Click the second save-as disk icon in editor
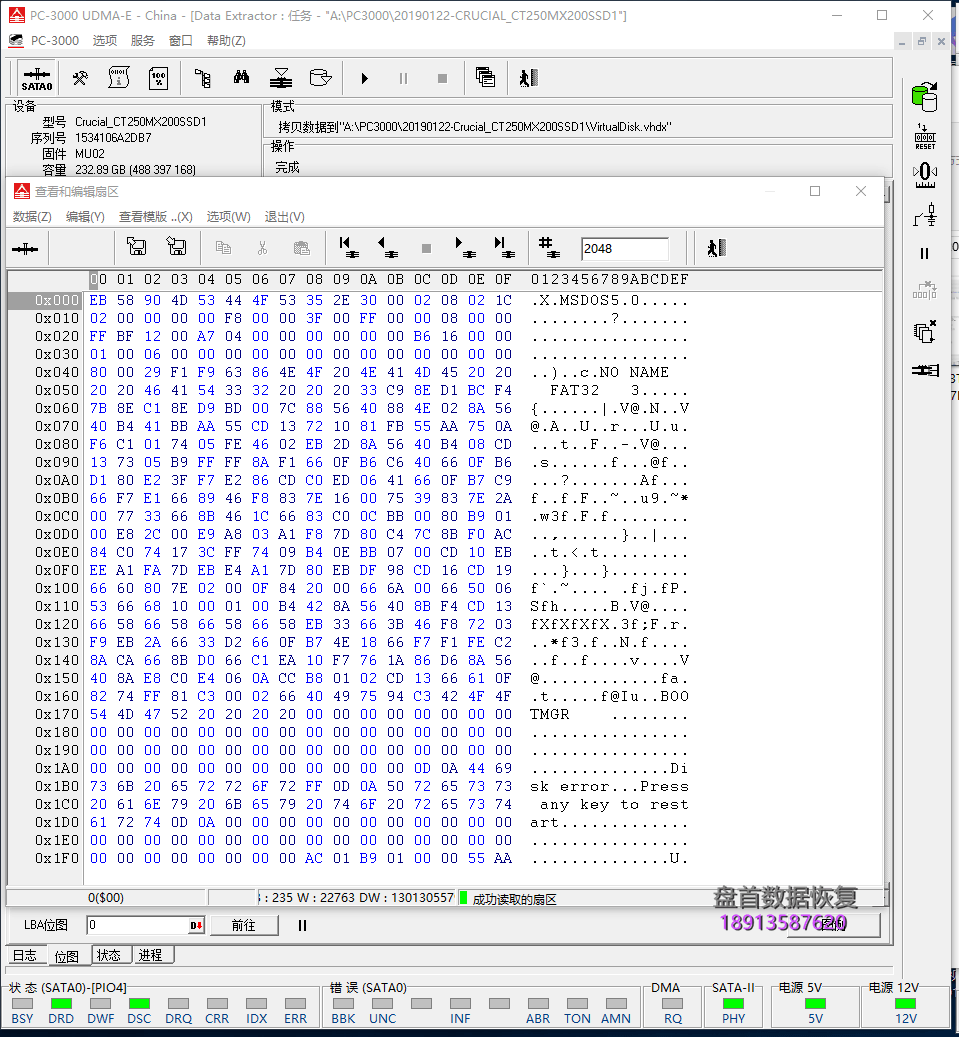The image size is (959, 1037). click(x=176, y=247)
